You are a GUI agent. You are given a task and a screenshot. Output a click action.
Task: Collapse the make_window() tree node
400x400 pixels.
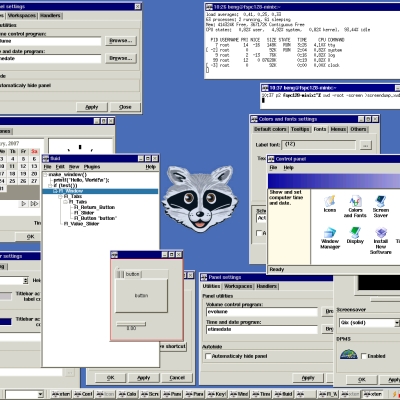click(45, 175)
